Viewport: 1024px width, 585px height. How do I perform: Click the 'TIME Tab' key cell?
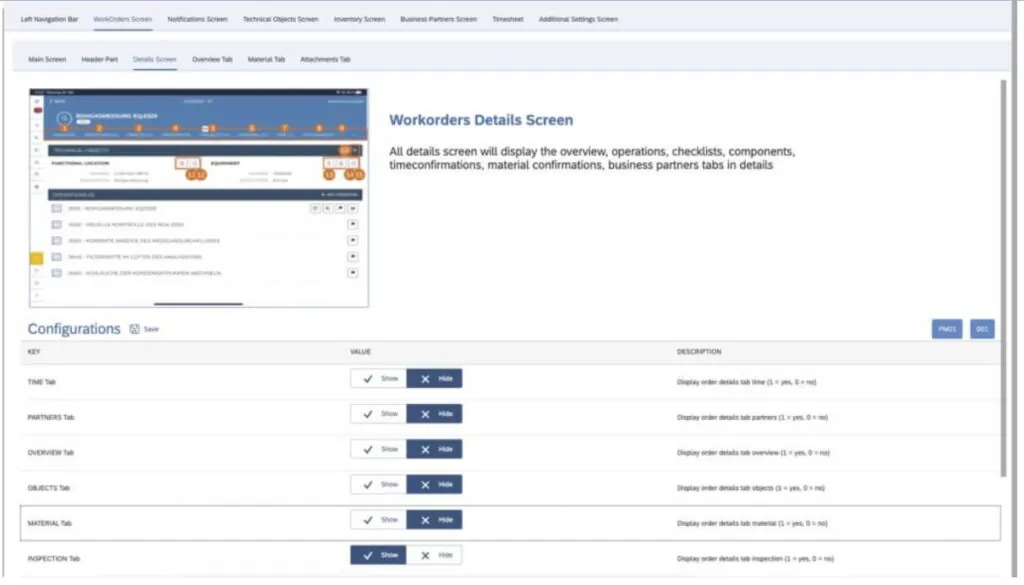(x=42, y=382)
